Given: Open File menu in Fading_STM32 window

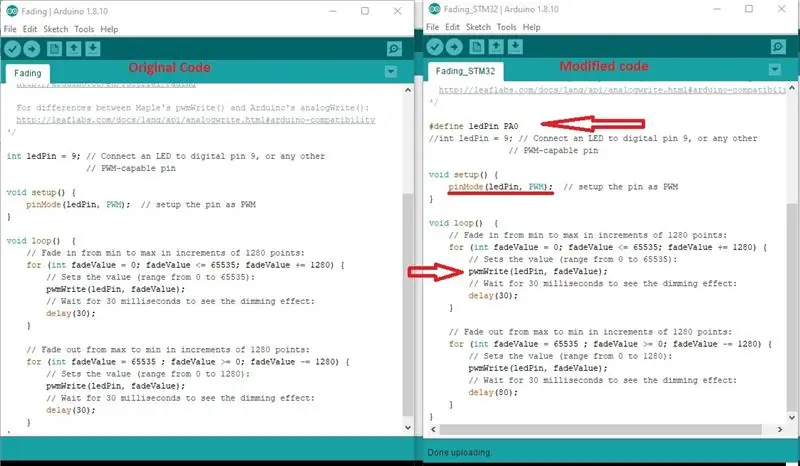Looking at the screenshot, I should click(433, 27).
